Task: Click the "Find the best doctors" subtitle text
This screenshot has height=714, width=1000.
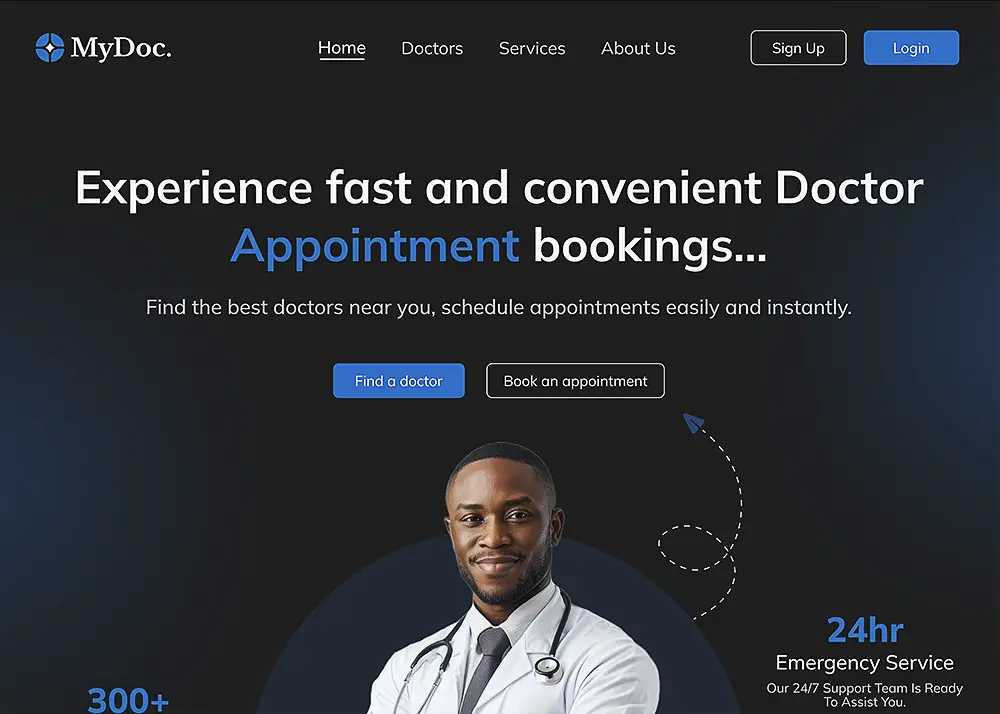Action: point(499,307)
